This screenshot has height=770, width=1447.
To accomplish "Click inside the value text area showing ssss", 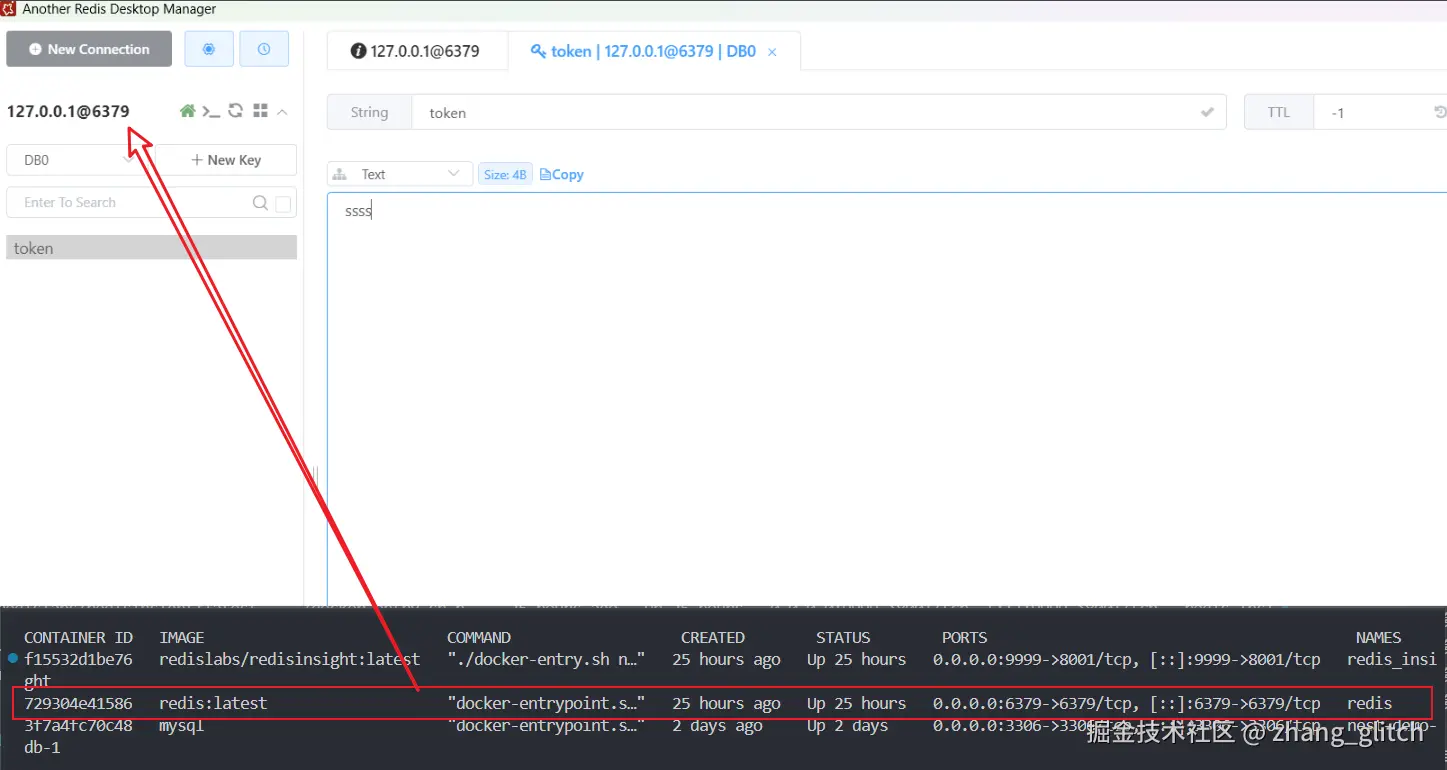I will pos(887,398).
